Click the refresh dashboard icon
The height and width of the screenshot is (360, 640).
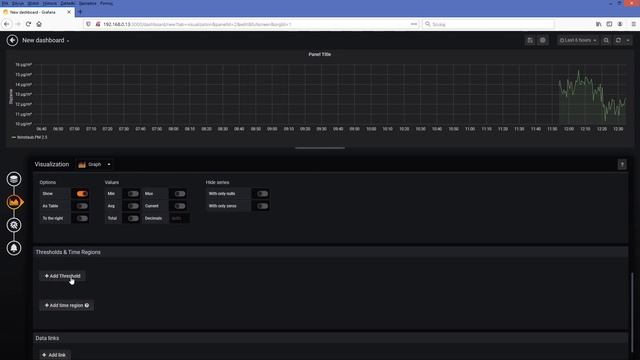click(x=618, y=40)
